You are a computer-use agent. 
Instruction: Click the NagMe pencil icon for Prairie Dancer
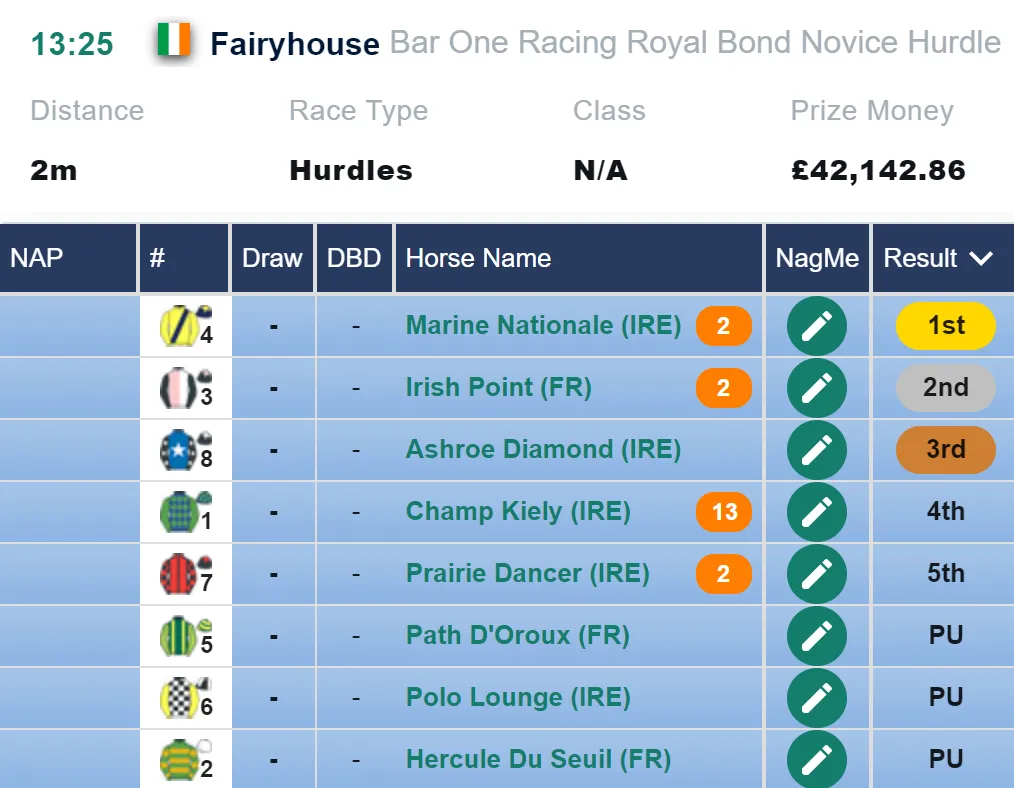pos(817,574)
